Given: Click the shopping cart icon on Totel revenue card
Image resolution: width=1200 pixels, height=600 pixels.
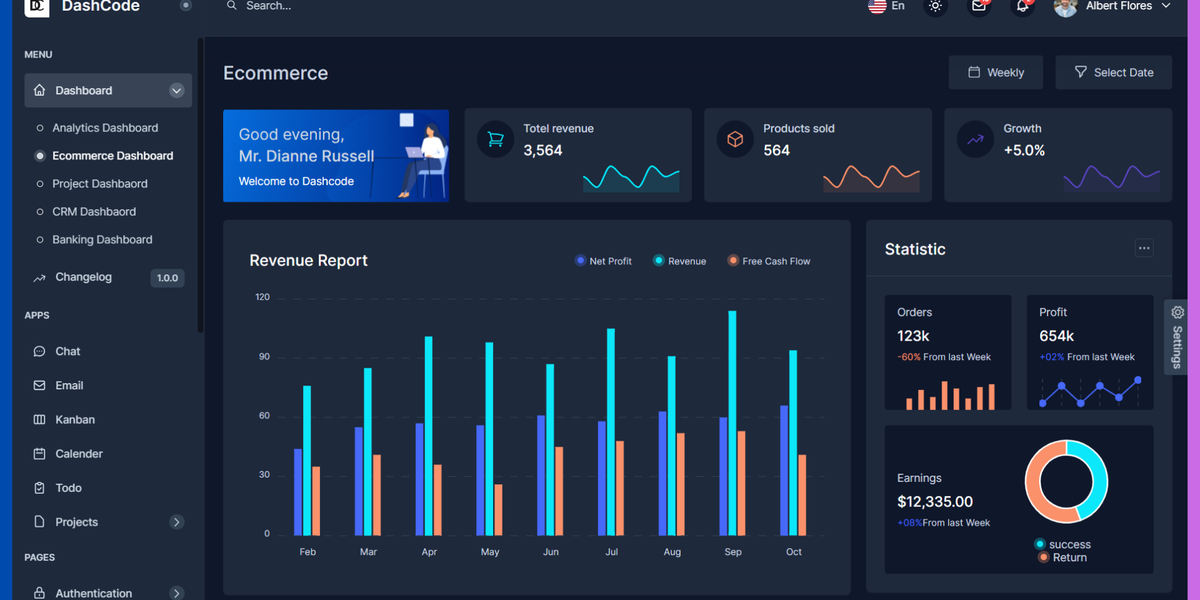Looking at the screenshot, I should coord(495,139).
